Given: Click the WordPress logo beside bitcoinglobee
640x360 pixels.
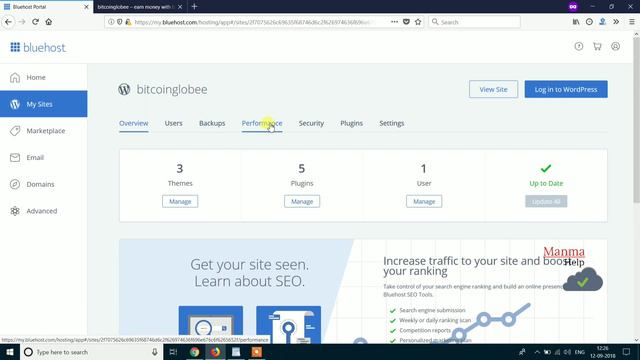Looking at the screenshot, I should (124, 89).
